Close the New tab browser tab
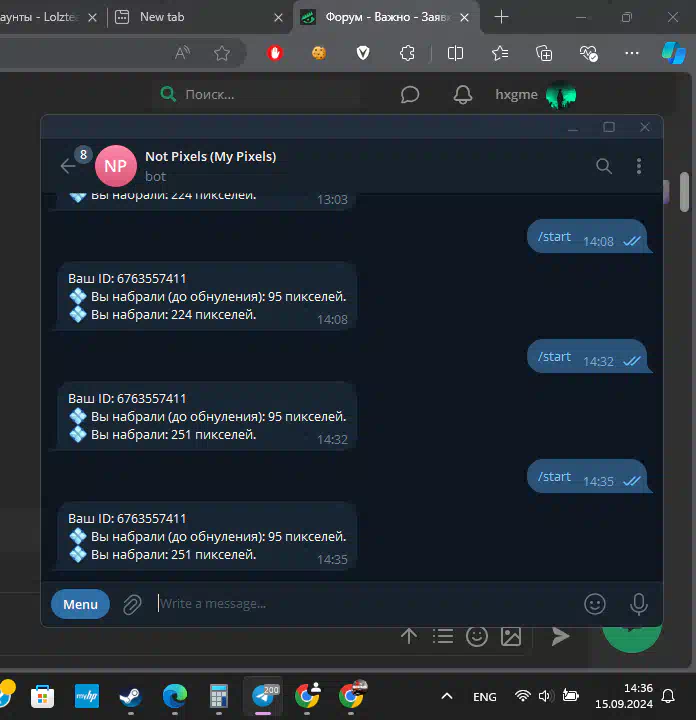Image resolution: width=696 pixels, height=720 pixels. (278, 17)
